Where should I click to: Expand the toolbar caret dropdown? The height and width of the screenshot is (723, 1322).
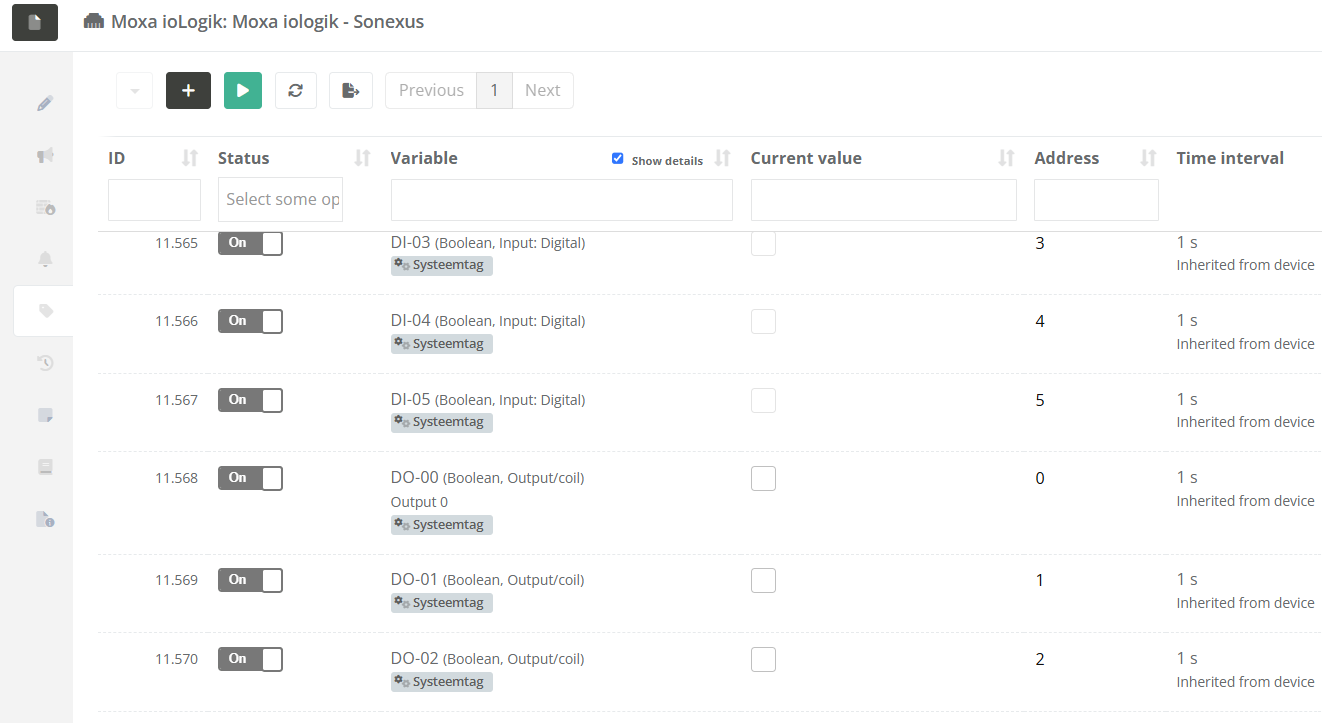(135, 90)
